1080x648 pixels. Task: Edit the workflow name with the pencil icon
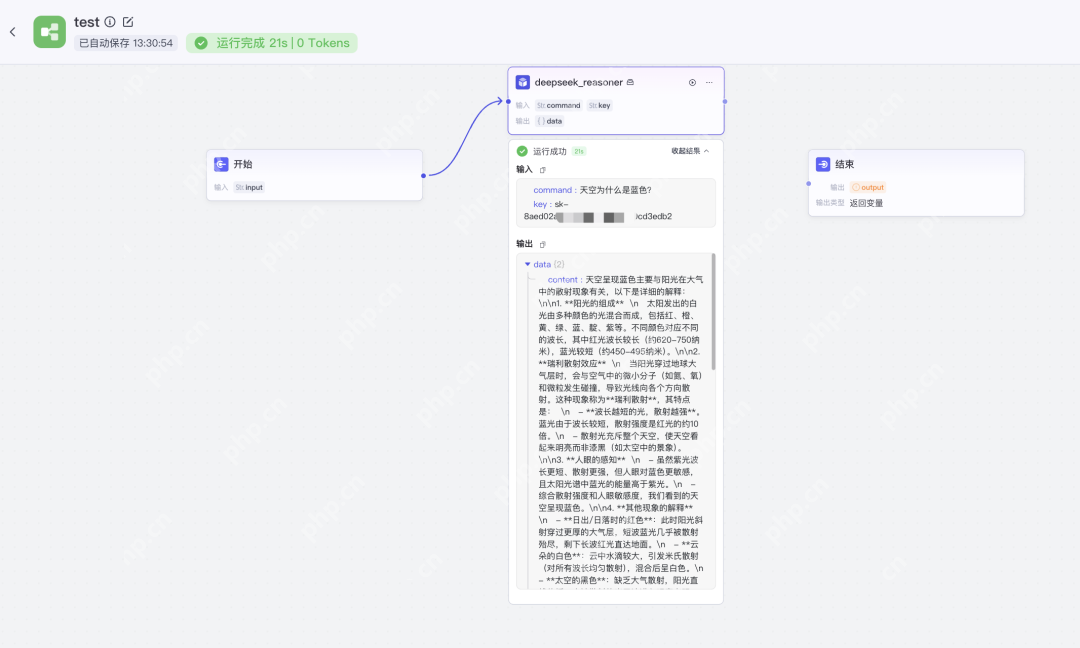(x=128, y=22)
